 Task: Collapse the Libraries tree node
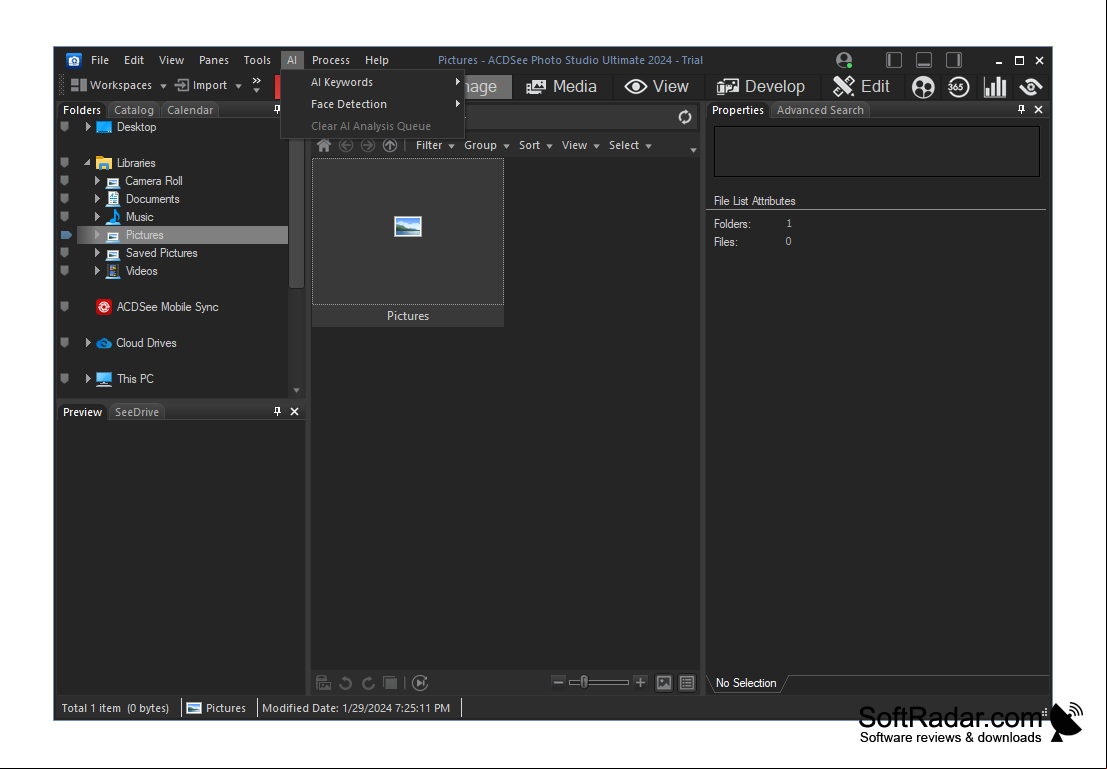(88, 163)
